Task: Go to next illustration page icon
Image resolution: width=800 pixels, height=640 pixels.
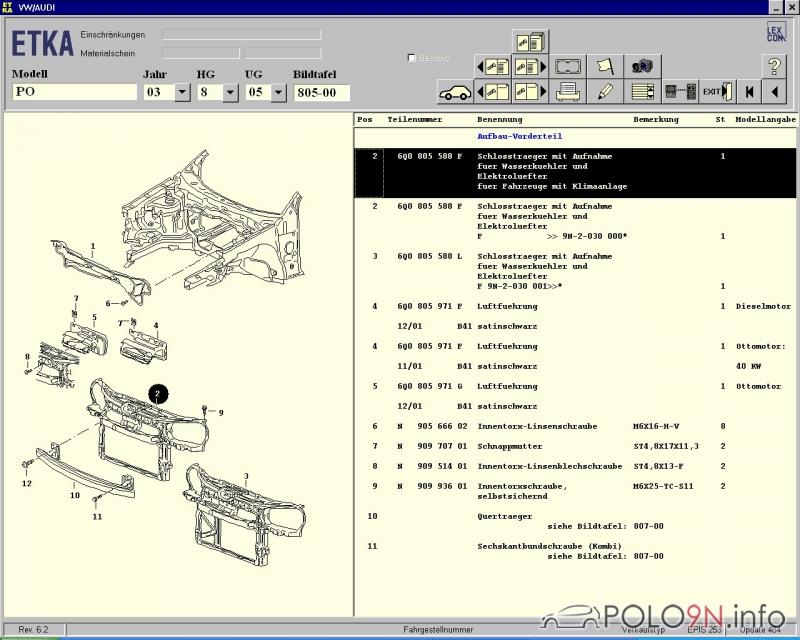Action: coord(530,92)
